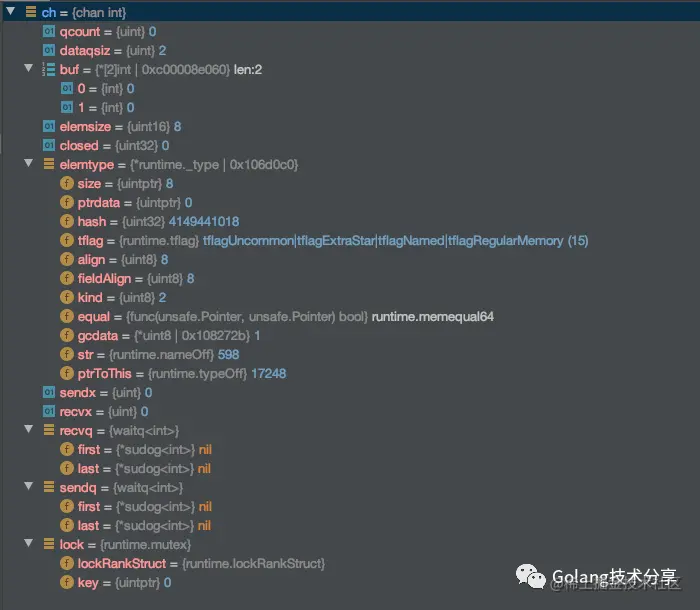
Task: Select the last row under recvq
Action: [x=350, y=468]
